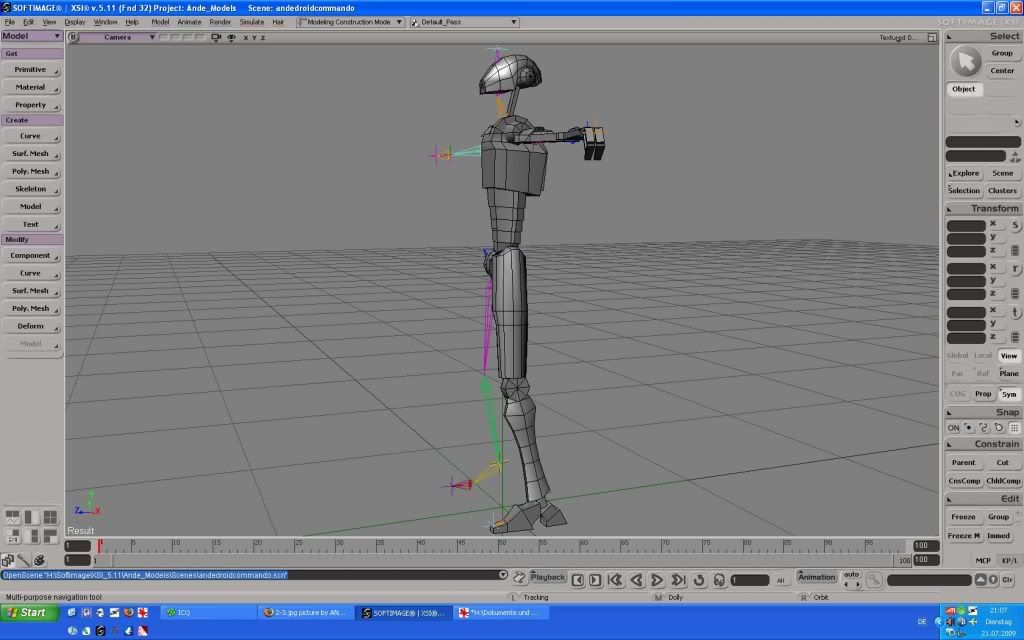Open the Playback menu
The width and height of the screenshot is (1024, 640).
tap(547, 577)
